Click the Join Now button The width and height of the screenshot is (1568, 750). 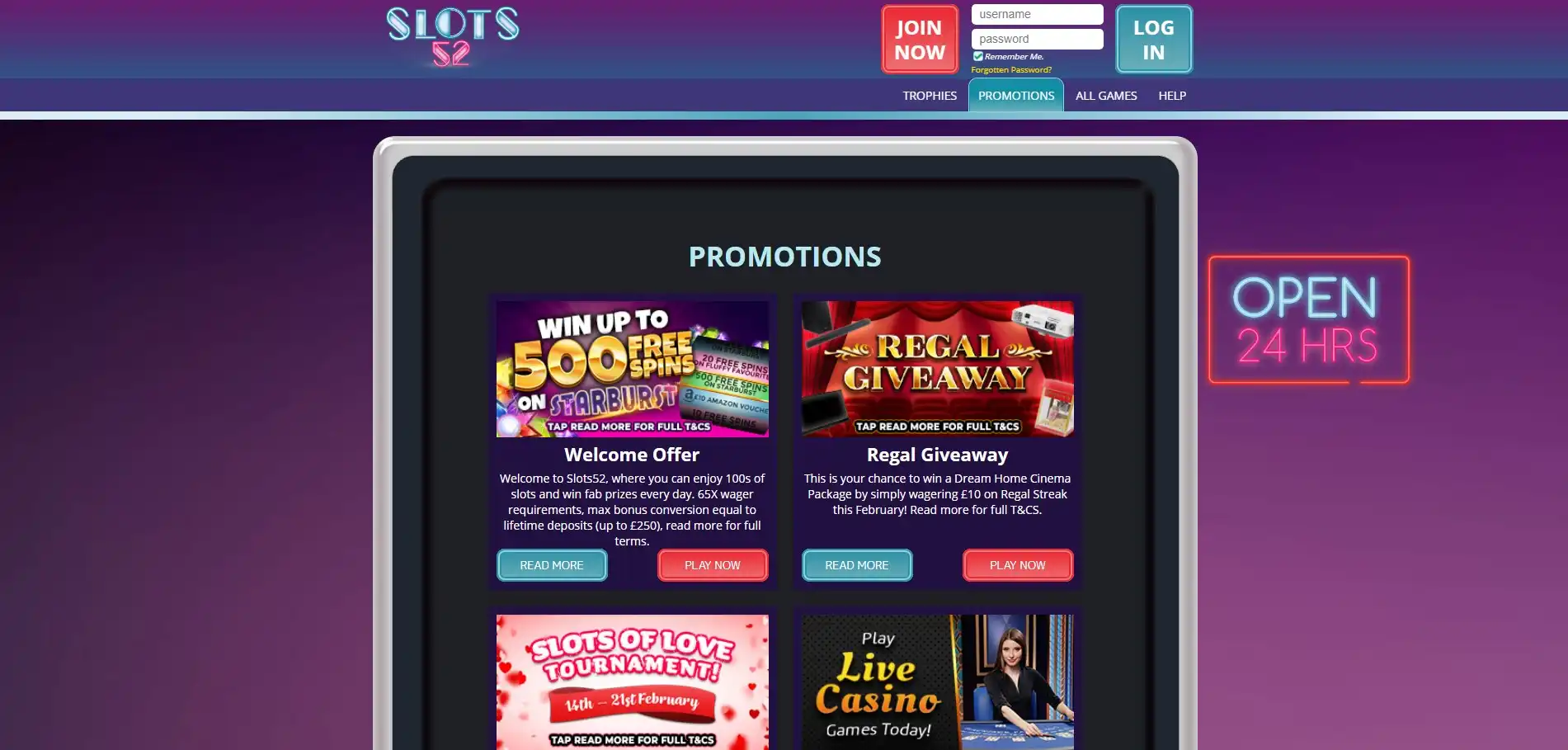[x=920, y=40]
